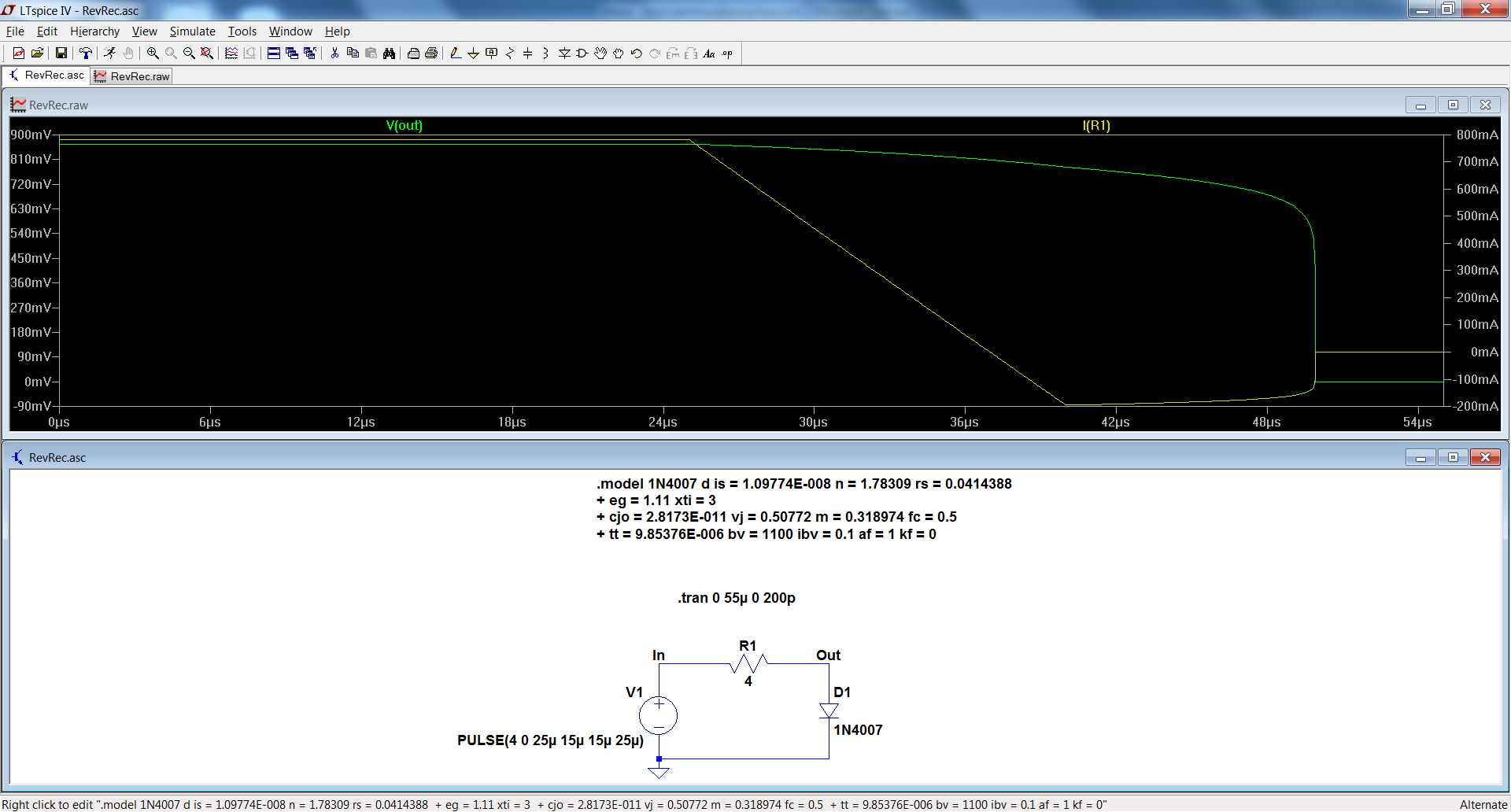Minimize the RevRec.asc schematic pane
The height and width of the screenshot is (812, 1511).
[x=1420, y=457]
